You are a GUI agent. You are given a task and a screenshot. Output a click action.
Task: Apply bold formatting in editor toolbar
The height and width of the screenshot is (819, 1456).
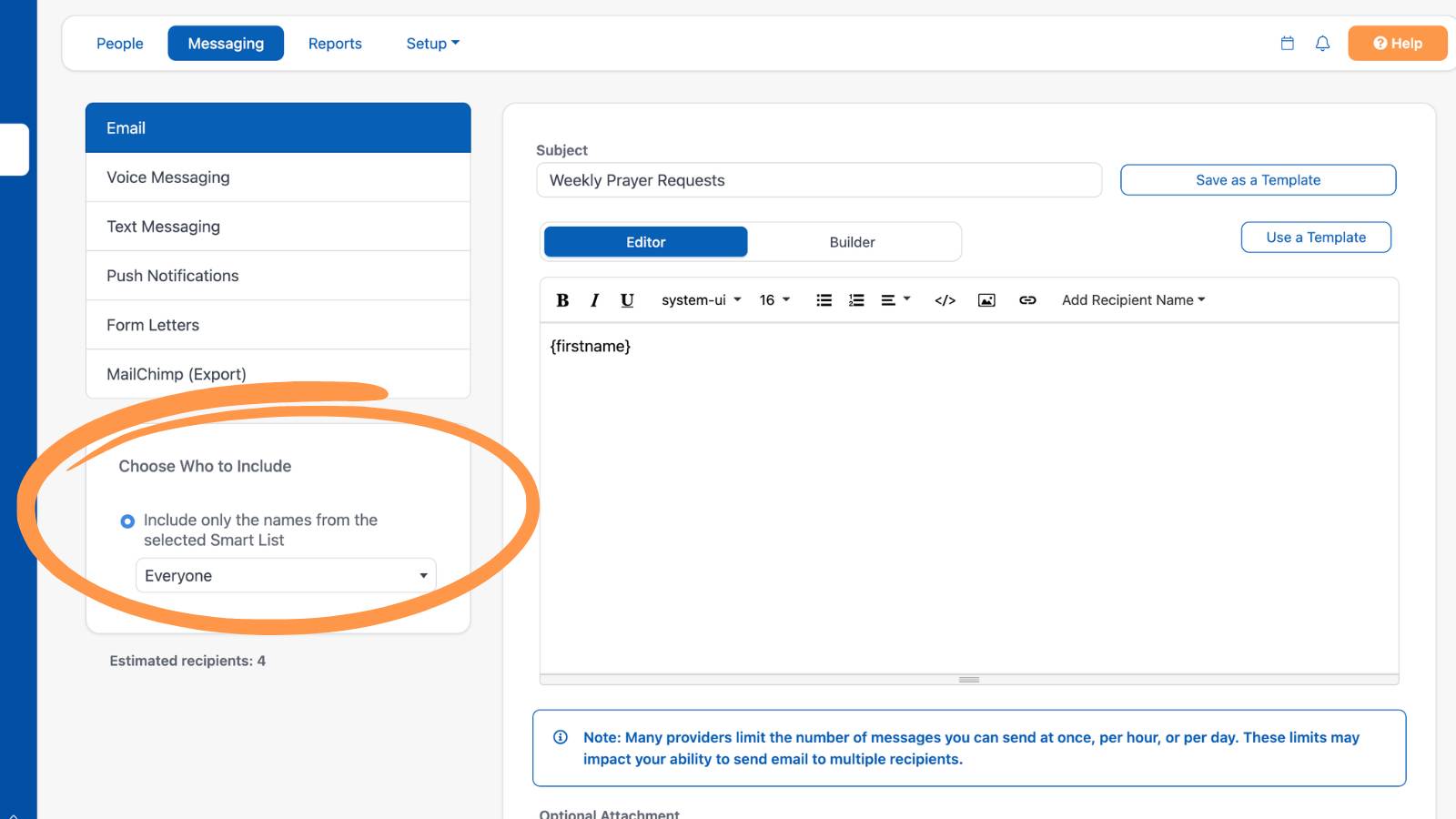point(562,300)
